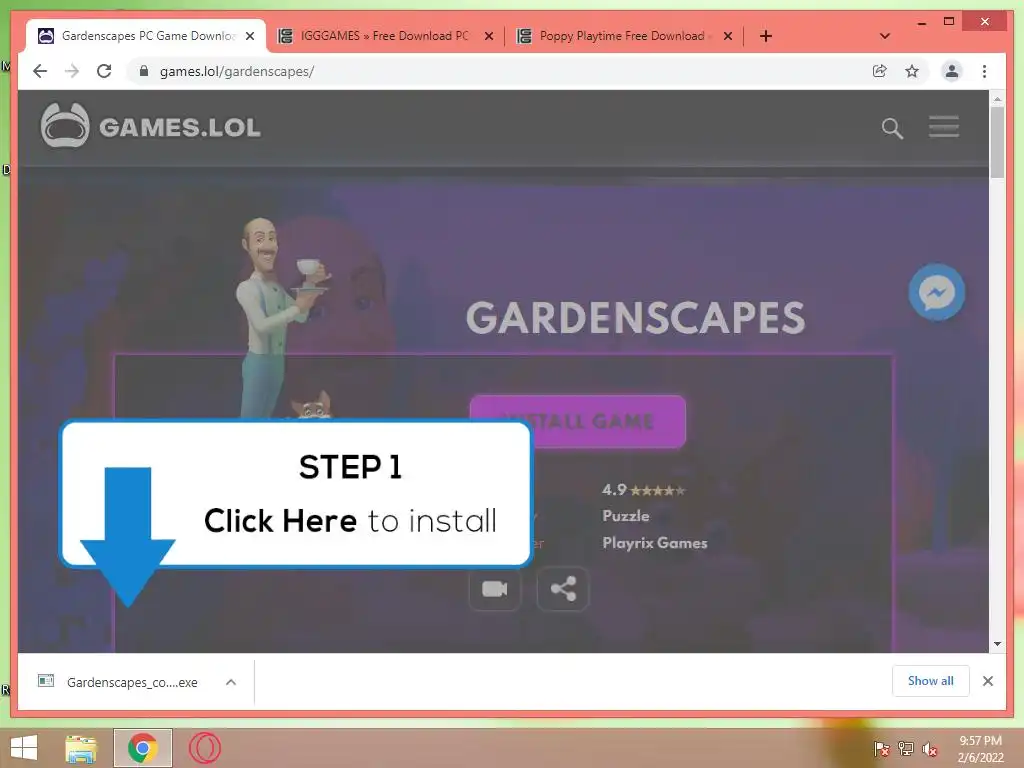
Task: Close the IGGGAMES tab
Action: (488, 36)
